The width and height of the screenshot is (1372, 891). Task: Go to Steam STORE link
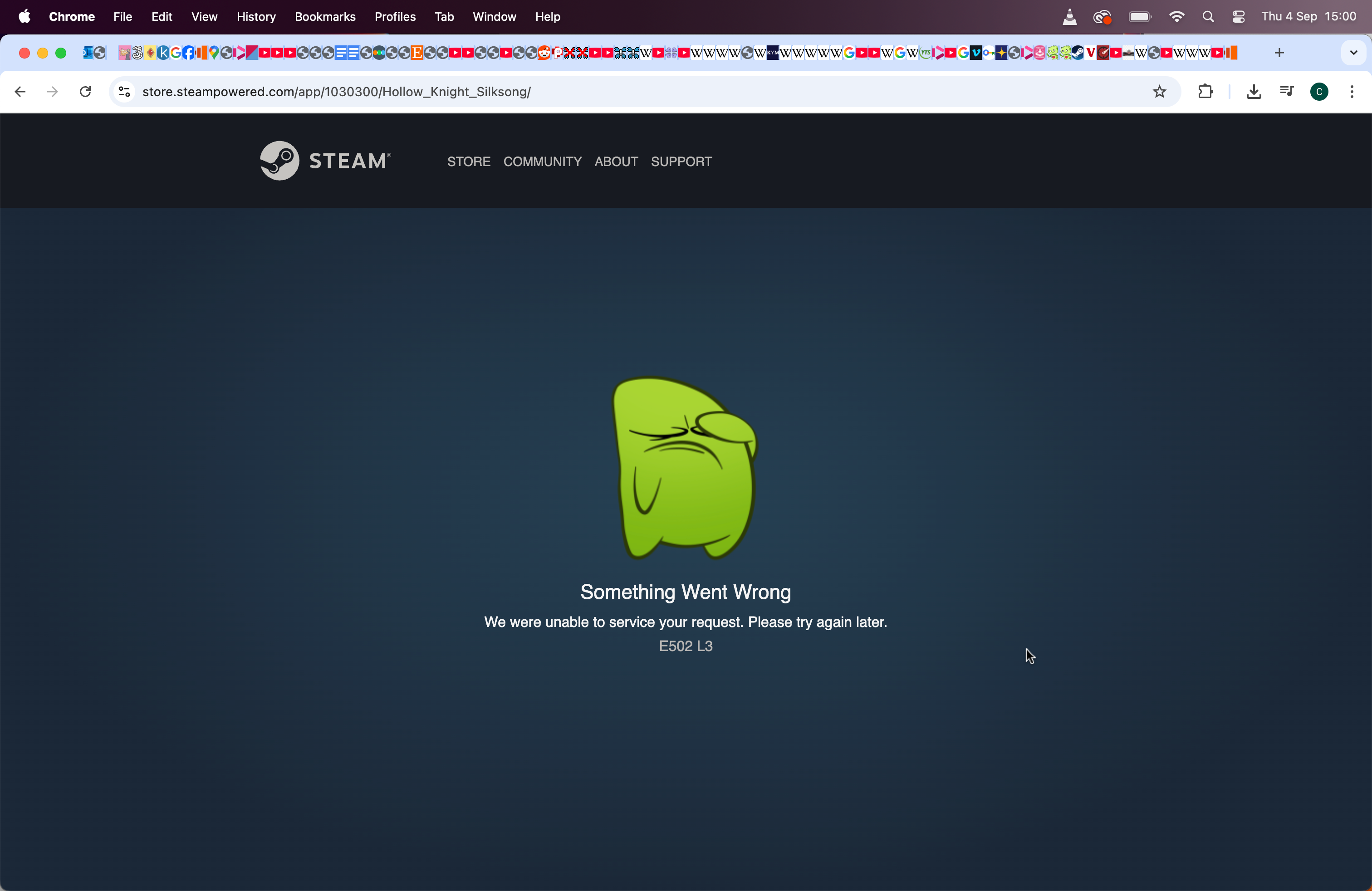469,162
